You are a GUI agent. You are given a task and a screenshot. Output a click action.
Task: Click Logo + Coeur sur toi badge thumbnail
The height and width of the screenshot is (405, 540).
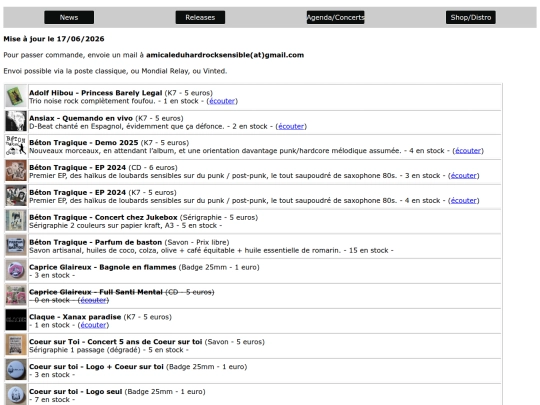click(x=16, y=370)
